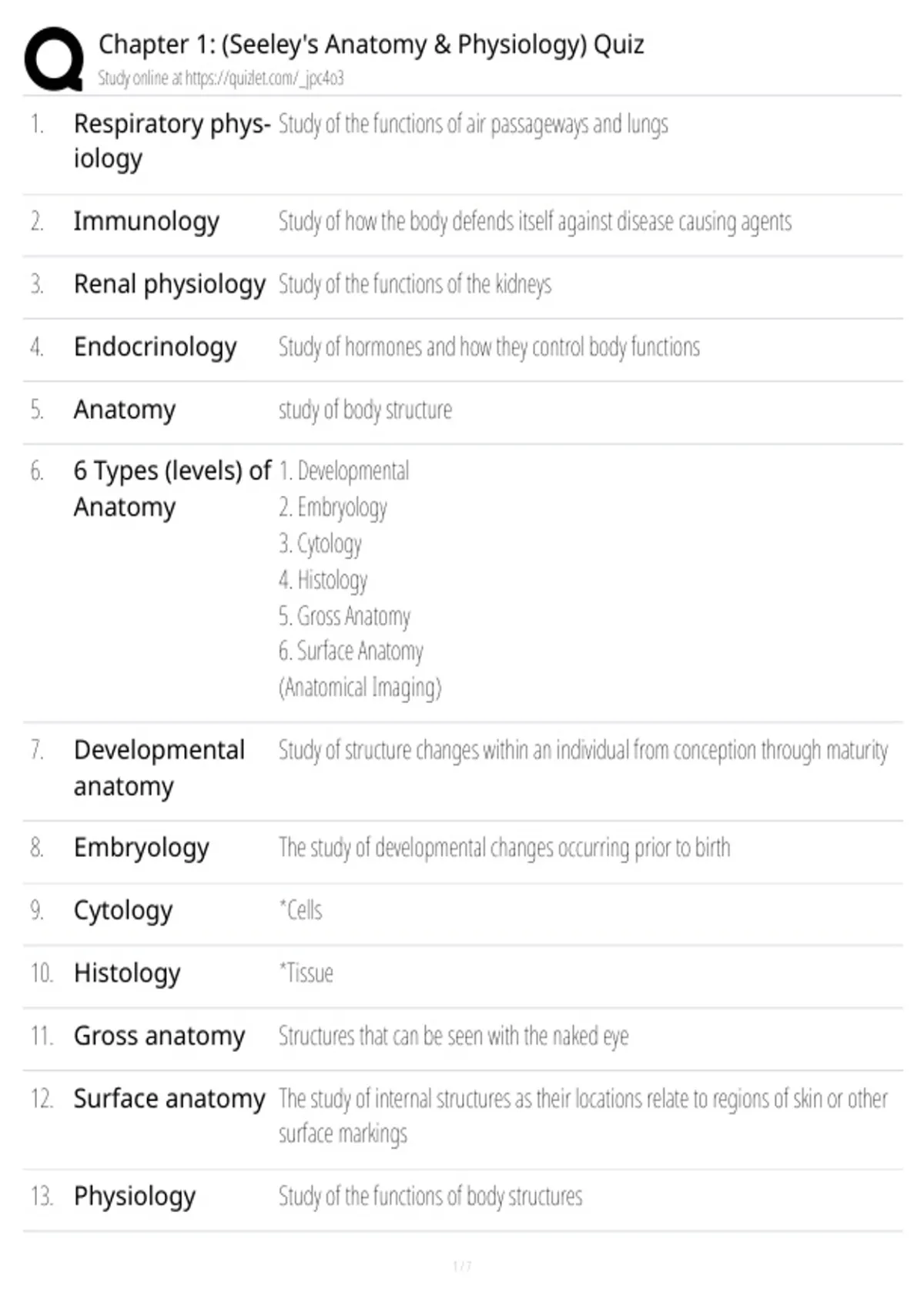Click the chapter quiz title heading
Screen dimensions: 924x1309
(371, 45)
